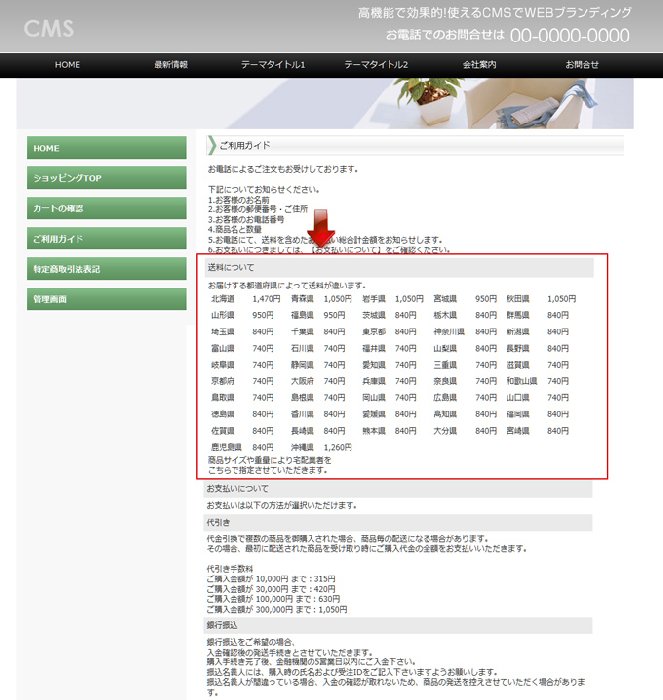Open テーマタイトル1 from the navigation bar
This screenshot has width=663, height=700.
click(273, 65)
